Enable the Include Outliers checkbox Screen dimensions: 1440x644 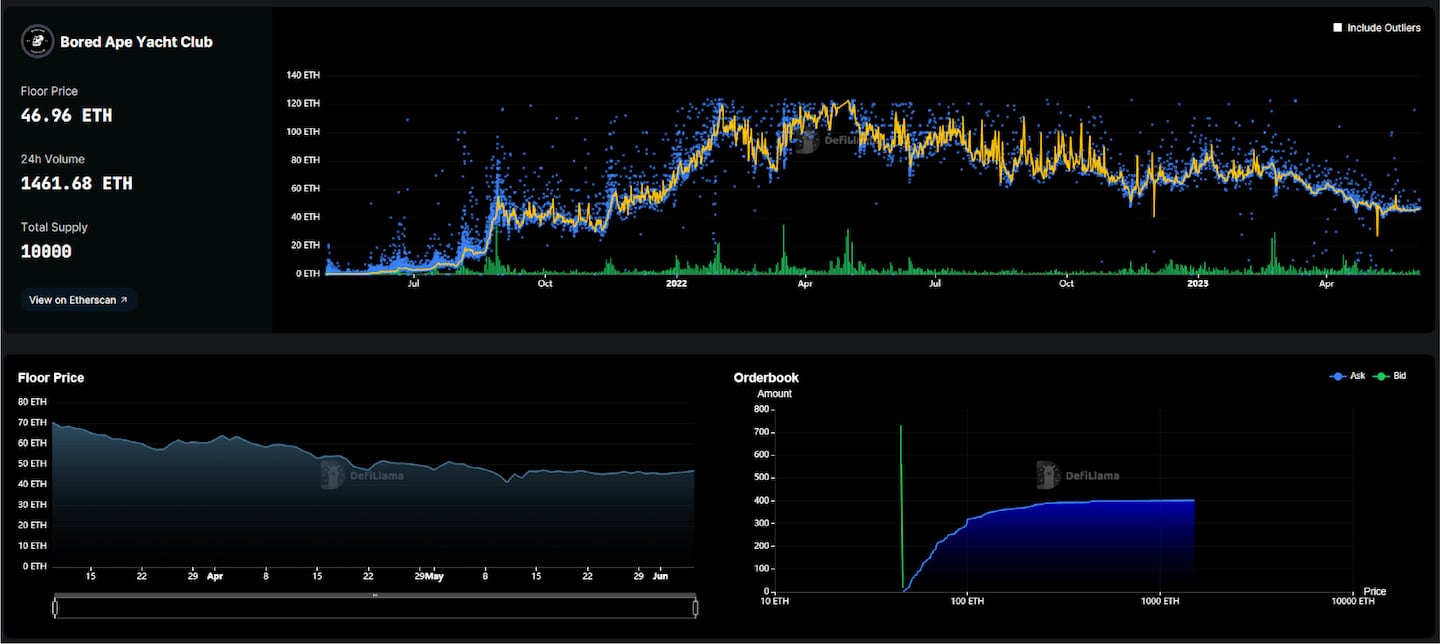click(1338, 28)
